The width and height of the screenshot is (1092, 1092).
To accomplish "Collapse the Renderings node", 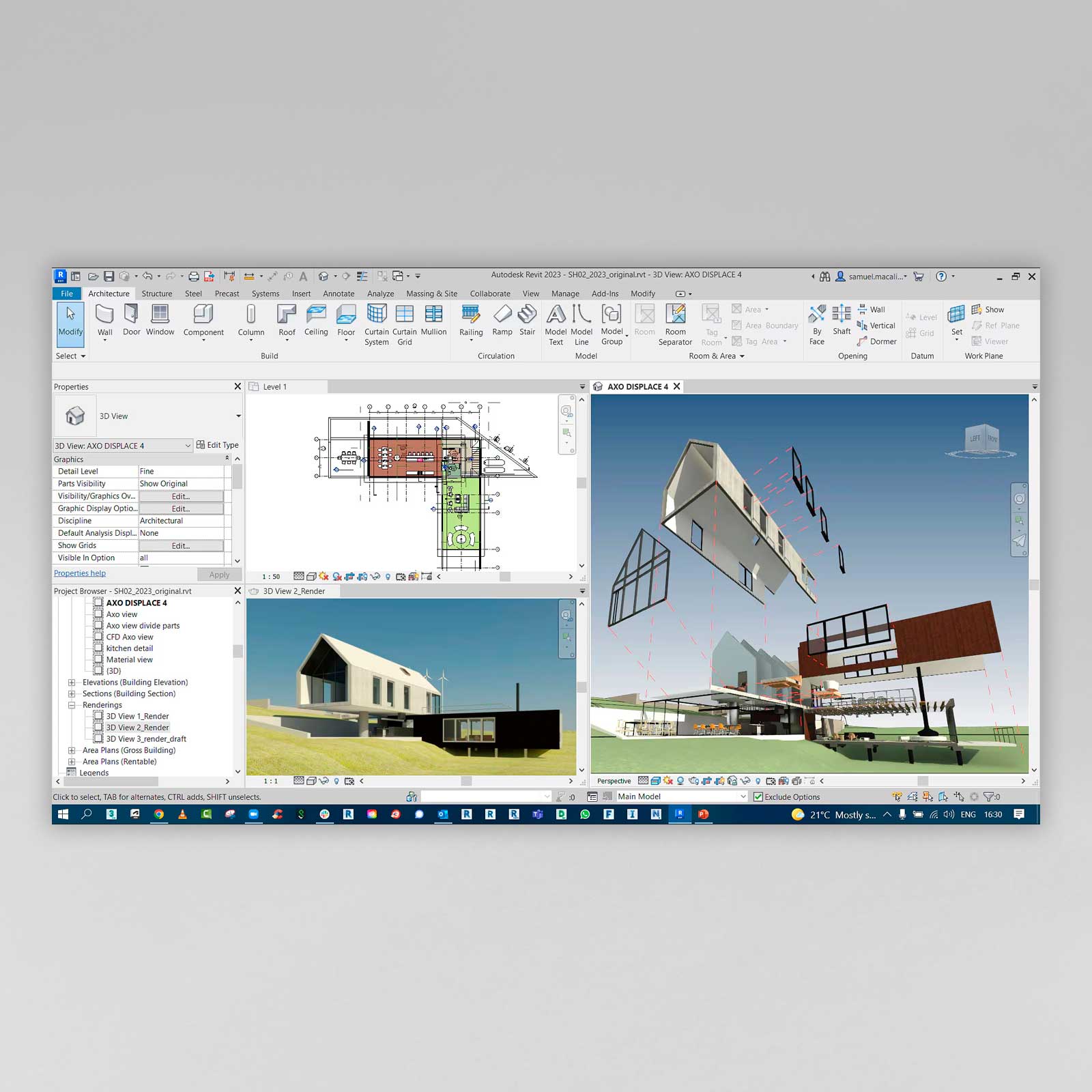I will (x=71, y=705).
